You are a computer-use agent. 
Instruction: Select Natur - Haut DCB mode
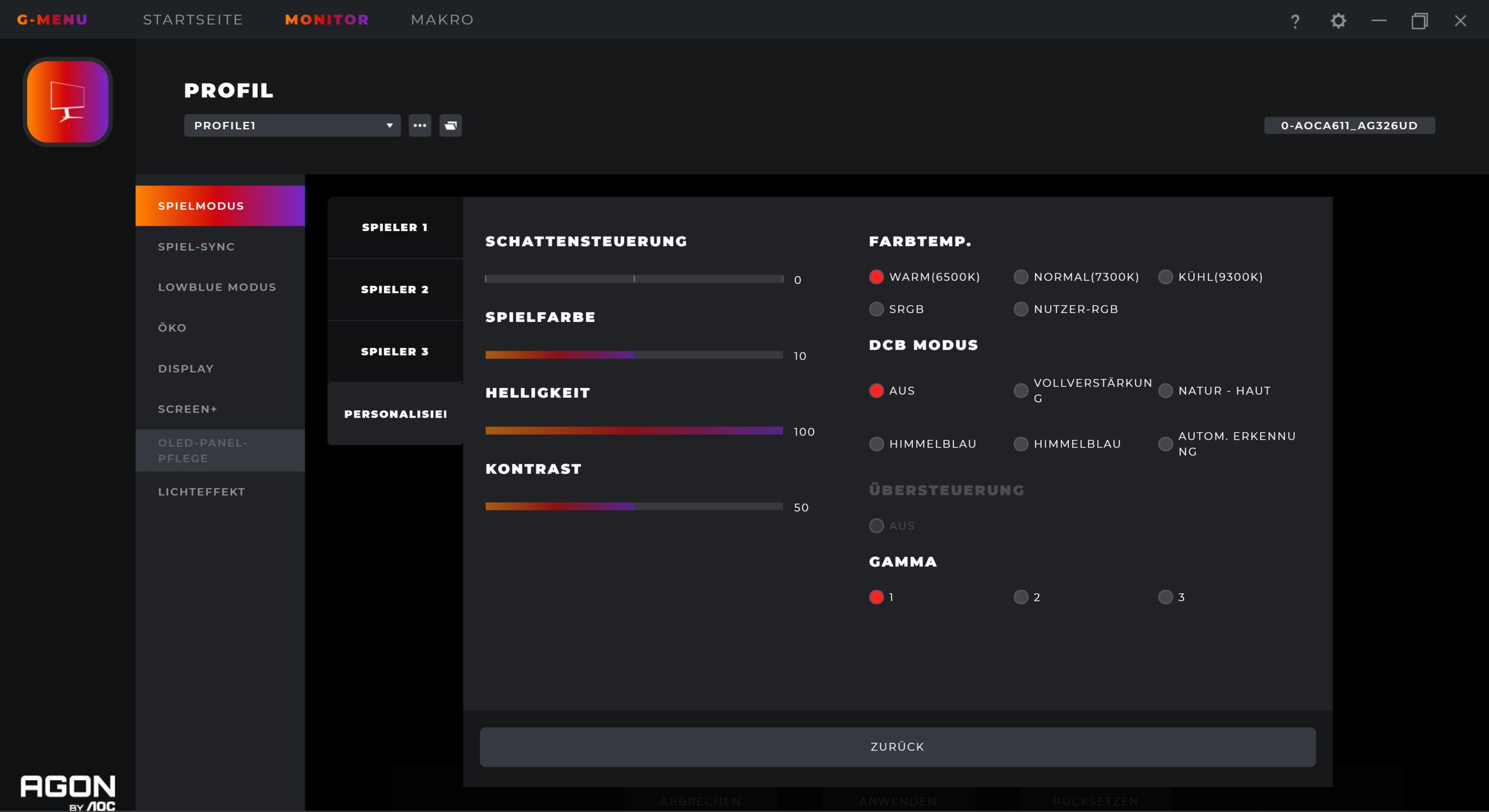point(1165,390)
